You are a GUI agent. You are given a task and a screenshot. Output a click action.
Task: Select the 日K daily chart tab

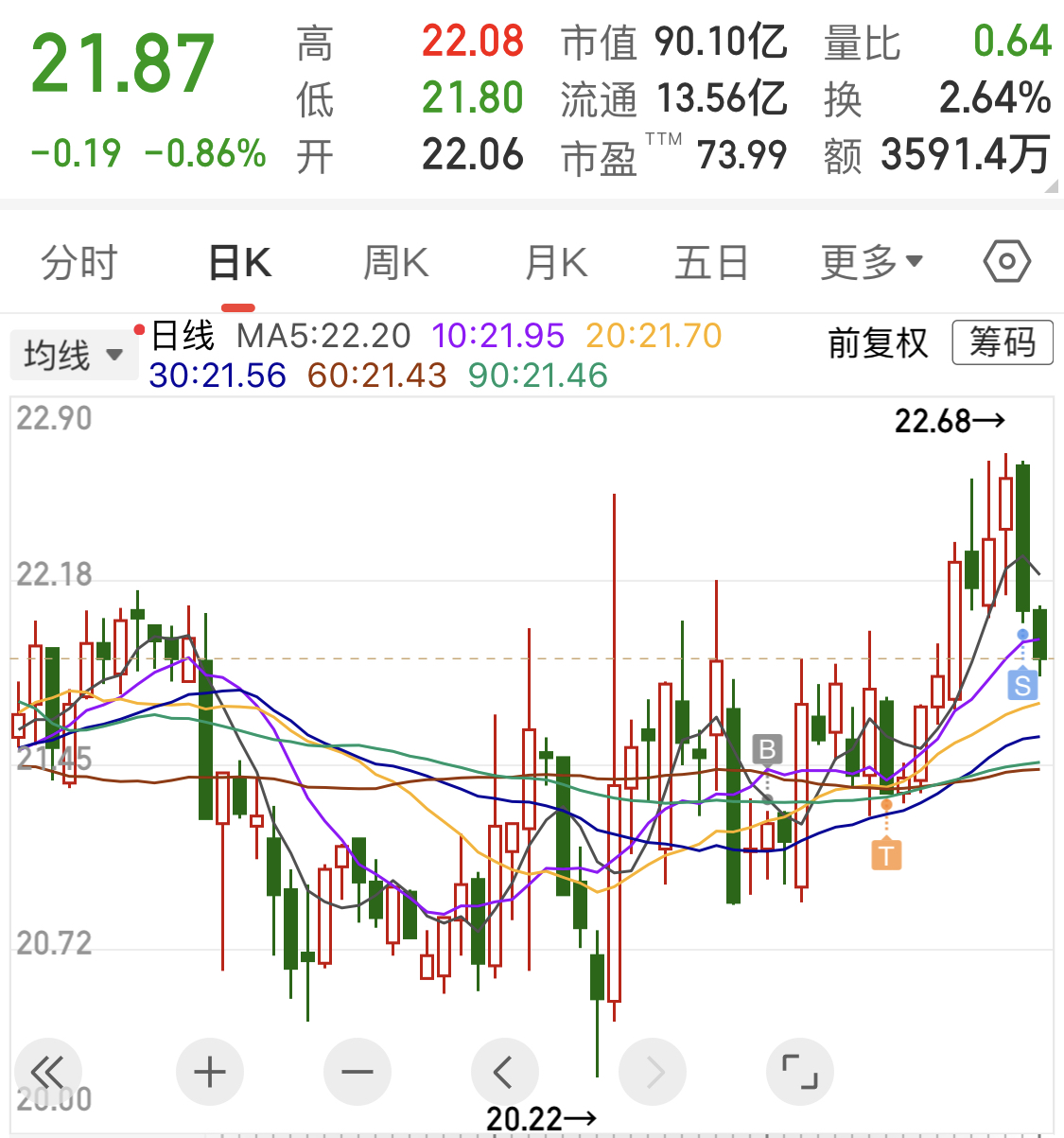click(x=239, y=262)
